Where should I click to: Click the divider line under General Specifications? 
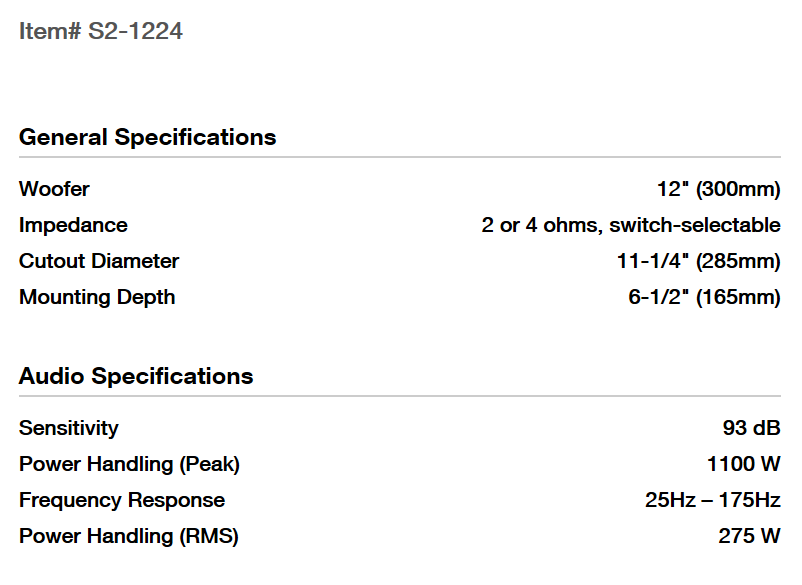[x=400, y=157]
